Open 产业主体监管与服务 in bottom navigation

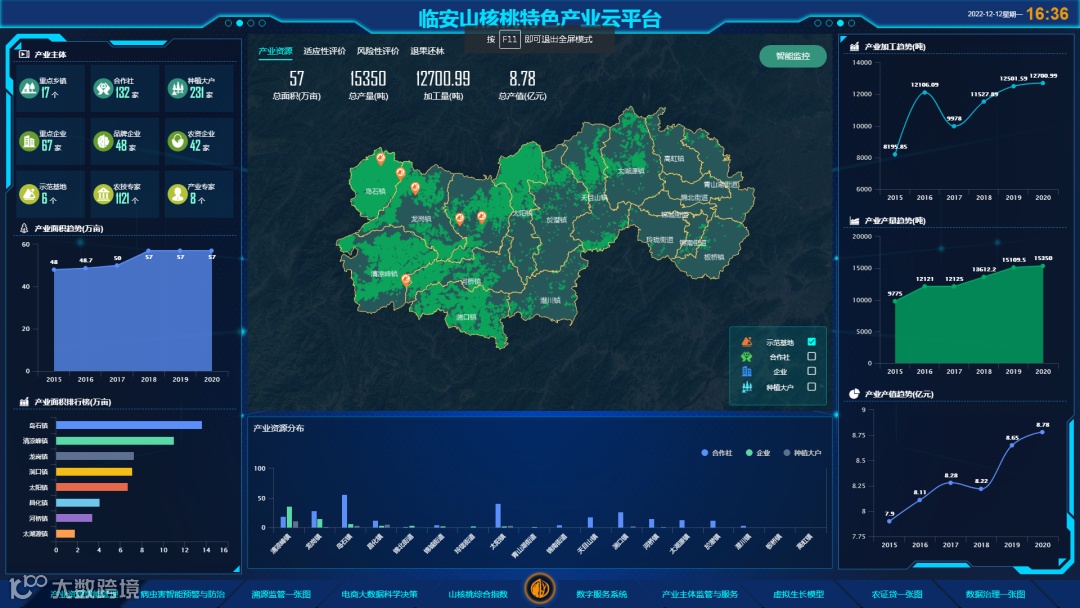point(700,594)
